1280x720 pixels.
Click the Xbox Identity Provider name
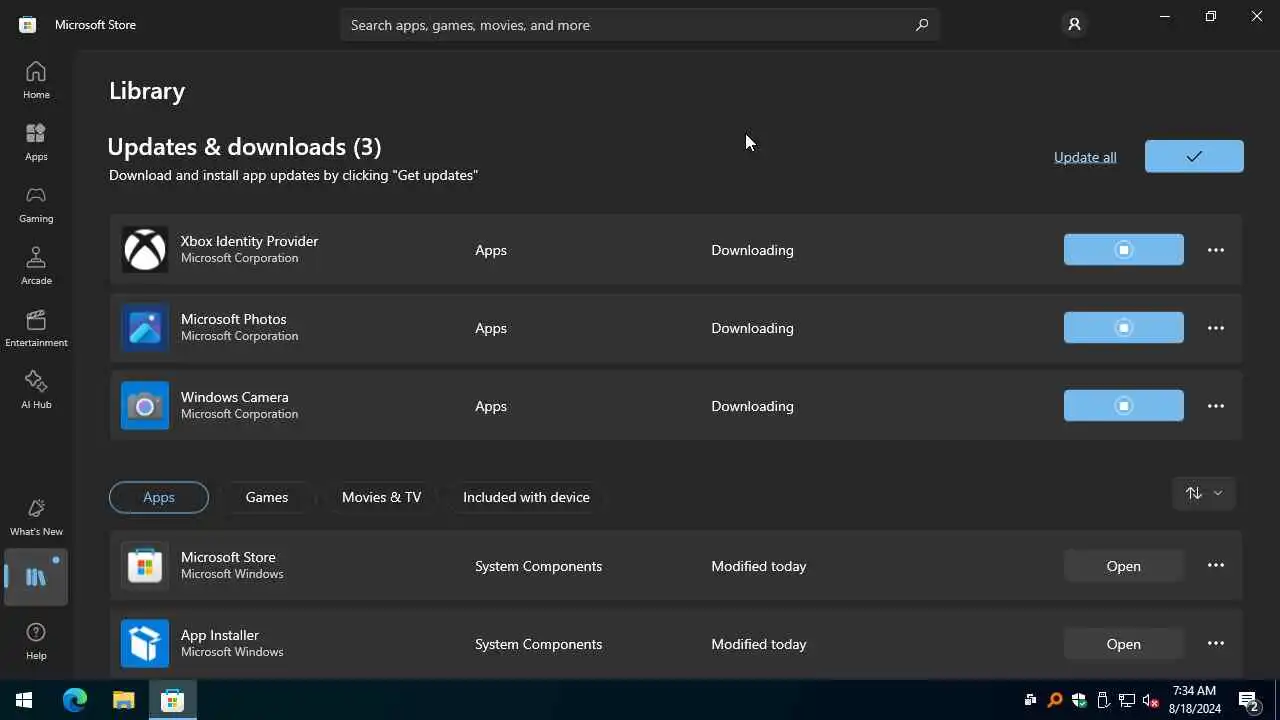point(249,241)
